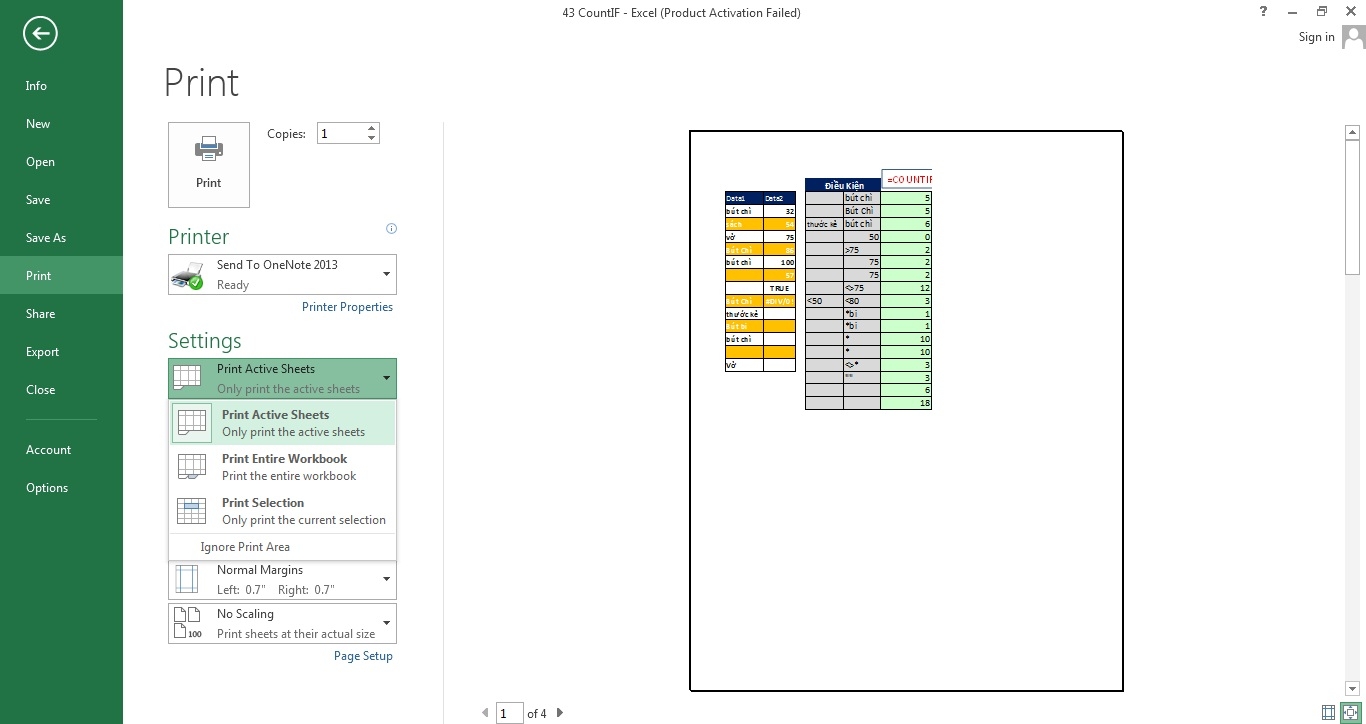Go to previous page in preview
Image resolution: width=1366 pixels, height=724 pixels.
pyautogui.click(x=486, y=713)
